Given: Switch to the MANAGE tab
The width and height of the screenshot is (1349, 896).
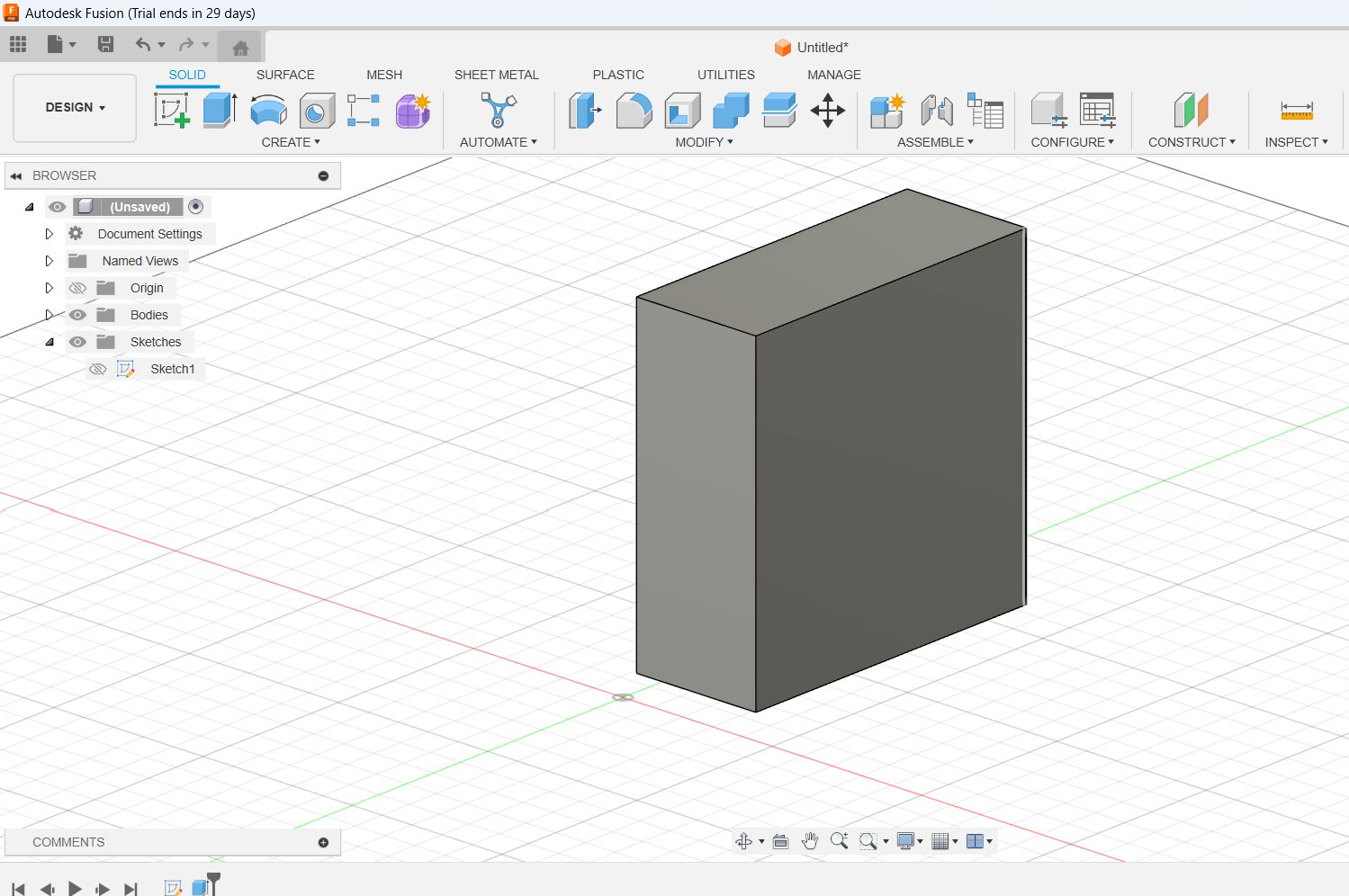Looking at the screenshot, I should [x=834, y=75].
